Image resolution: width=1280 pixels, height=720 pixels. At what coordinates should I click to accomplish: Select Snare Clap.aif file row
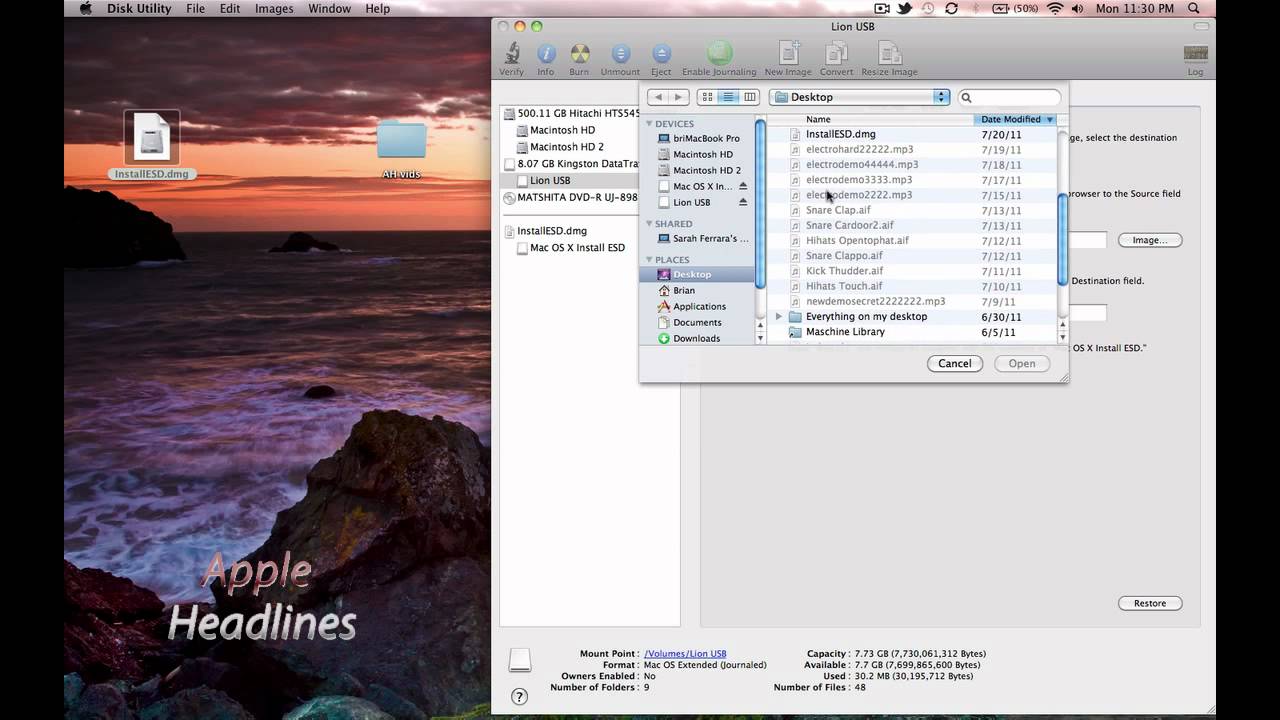pos(911,210)
